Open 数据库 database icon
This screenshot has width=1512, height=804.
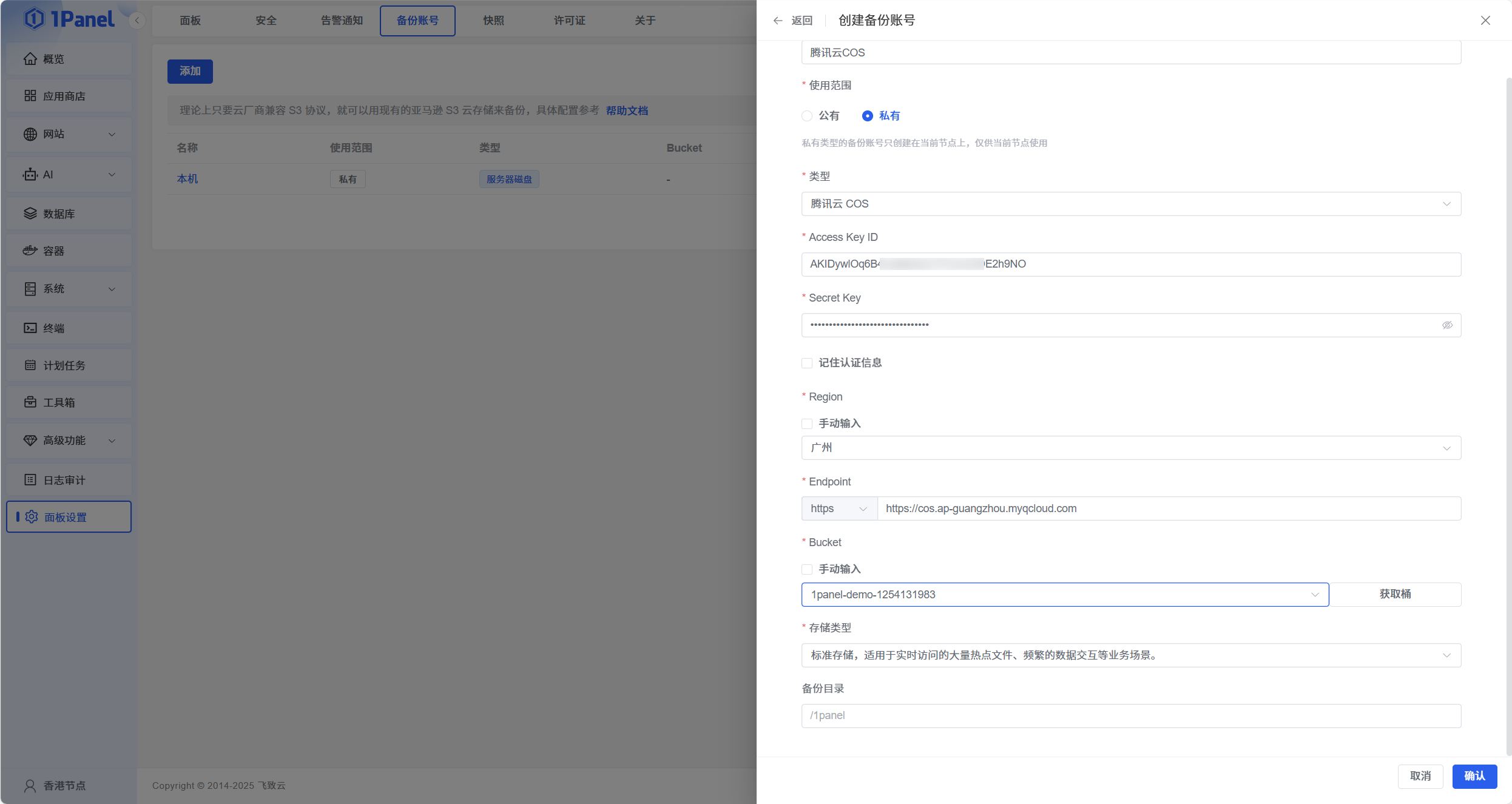tap(30, 214)
